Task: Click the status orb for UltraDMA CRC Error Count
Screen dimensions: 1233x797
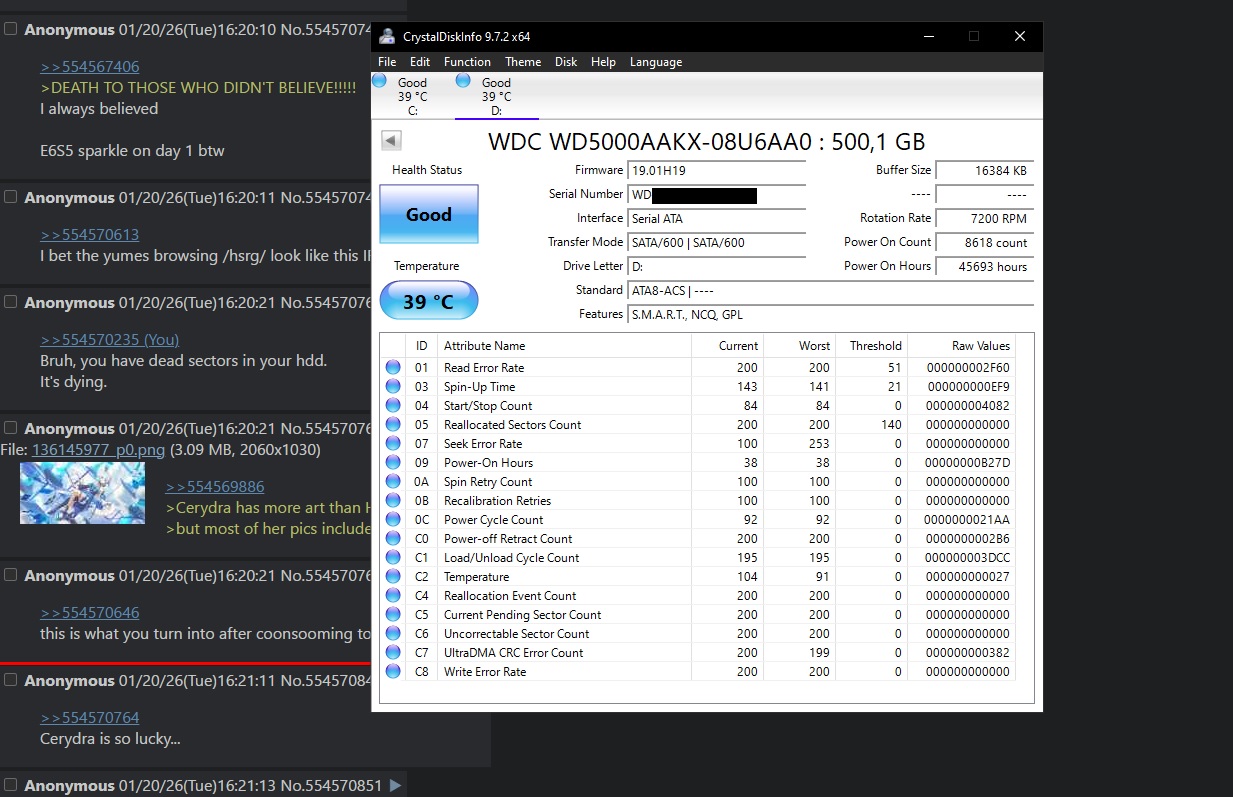Action: point(393,653)
